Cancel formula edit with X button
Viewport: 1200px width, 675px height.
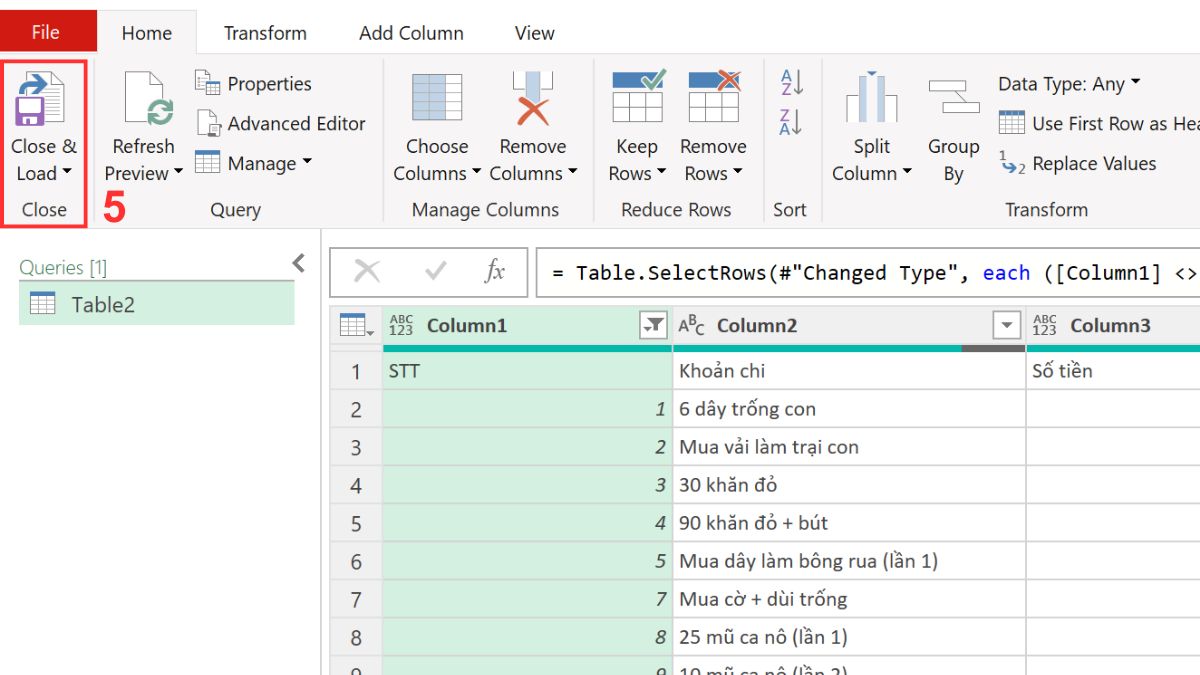pyautogui.click(x=367, y=272)
